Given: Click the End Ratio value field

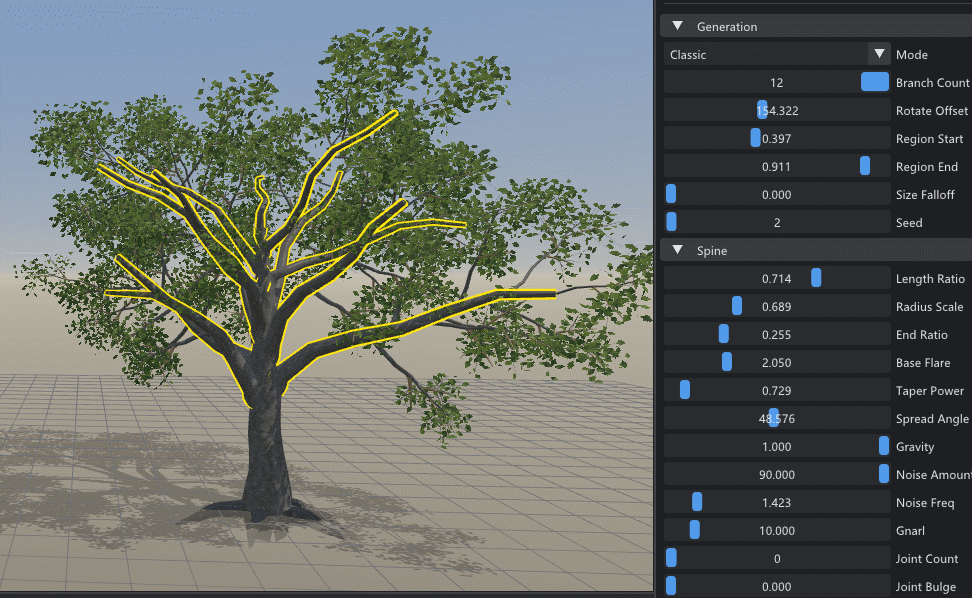Looking at the screenshot, I should [x=777, y=335].
